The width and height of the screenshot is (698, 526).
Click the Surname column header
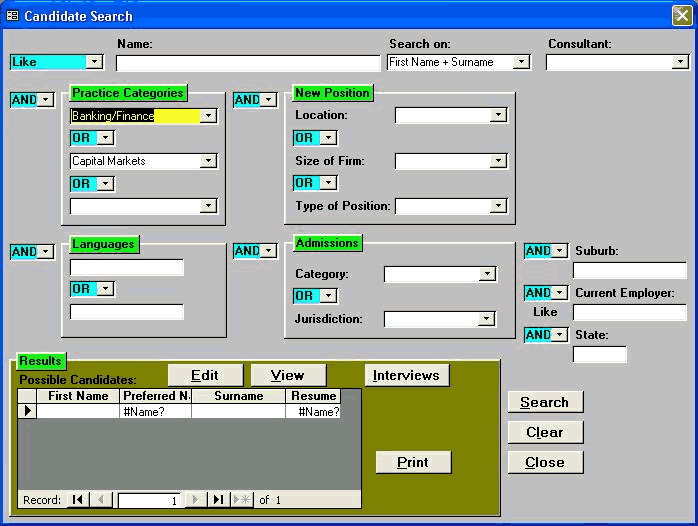point(239,396)
